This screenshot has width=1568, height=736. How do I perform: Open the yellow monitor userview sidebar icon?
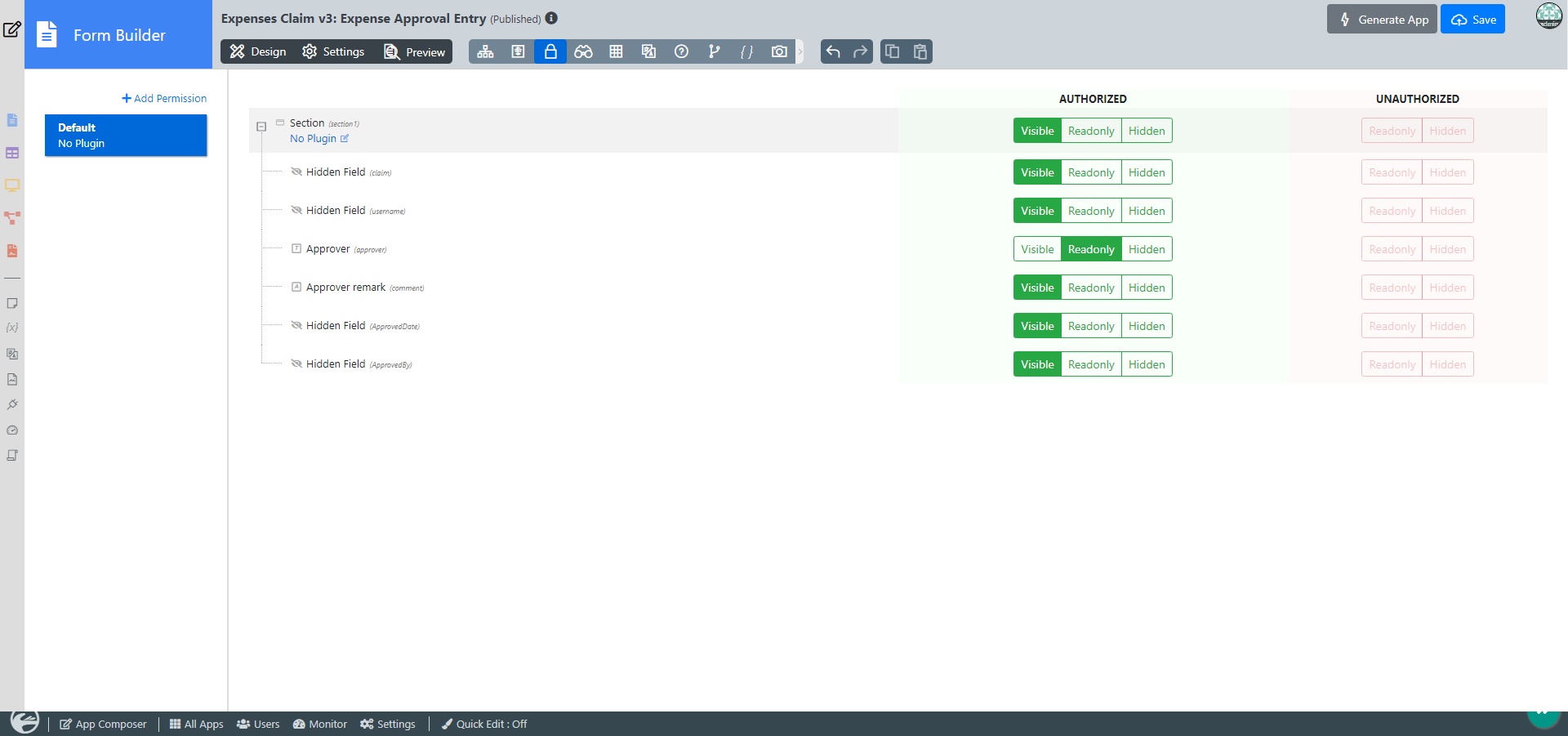(x=12, y=185)
